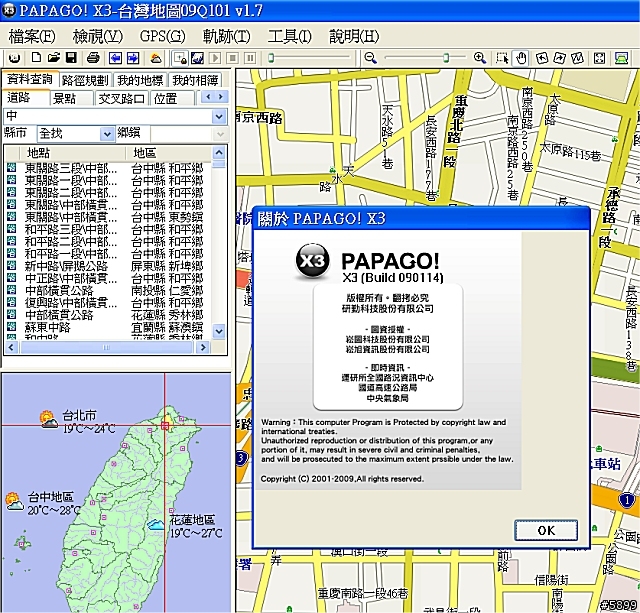Screen dimensions: 640x613
Task: Click 台北市 weather icon on overview map
Action: point(49,420)
